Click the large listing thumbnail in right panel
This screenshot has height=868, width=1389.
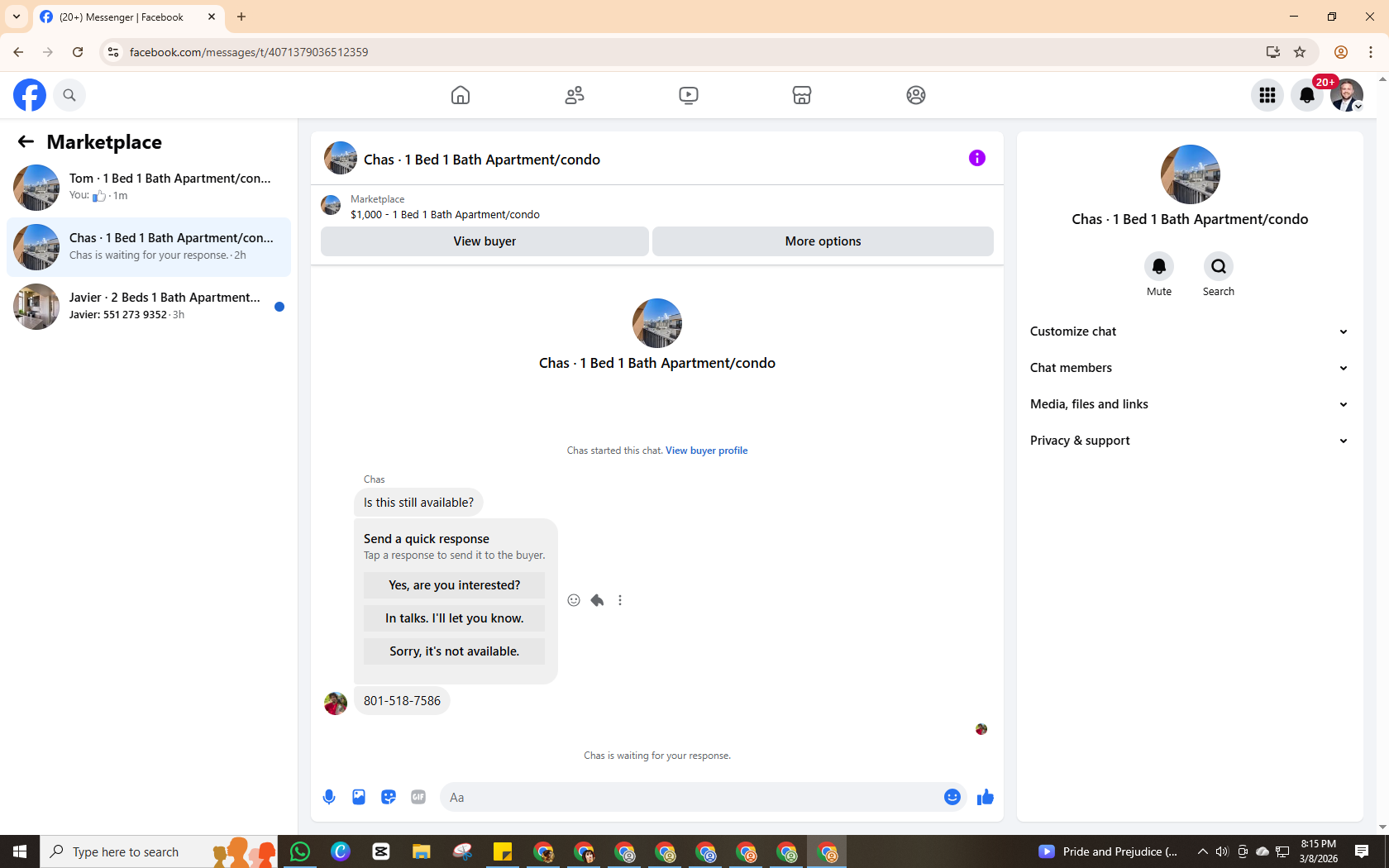click(1191, 174)
